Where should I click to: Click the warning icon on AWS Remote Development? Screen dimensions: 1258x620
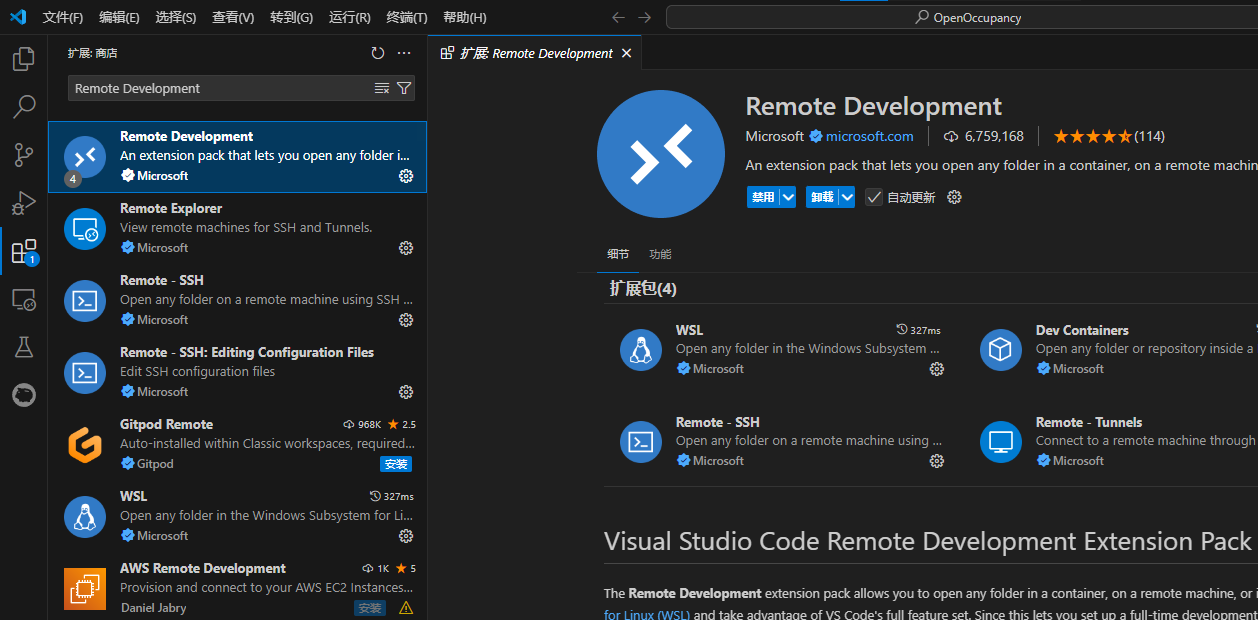coord(406,608)
